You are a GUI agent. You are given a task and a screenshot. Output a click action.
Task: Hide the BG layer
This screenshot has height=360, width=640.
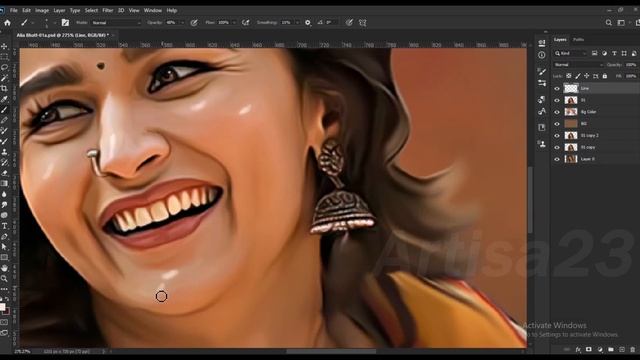557,124
